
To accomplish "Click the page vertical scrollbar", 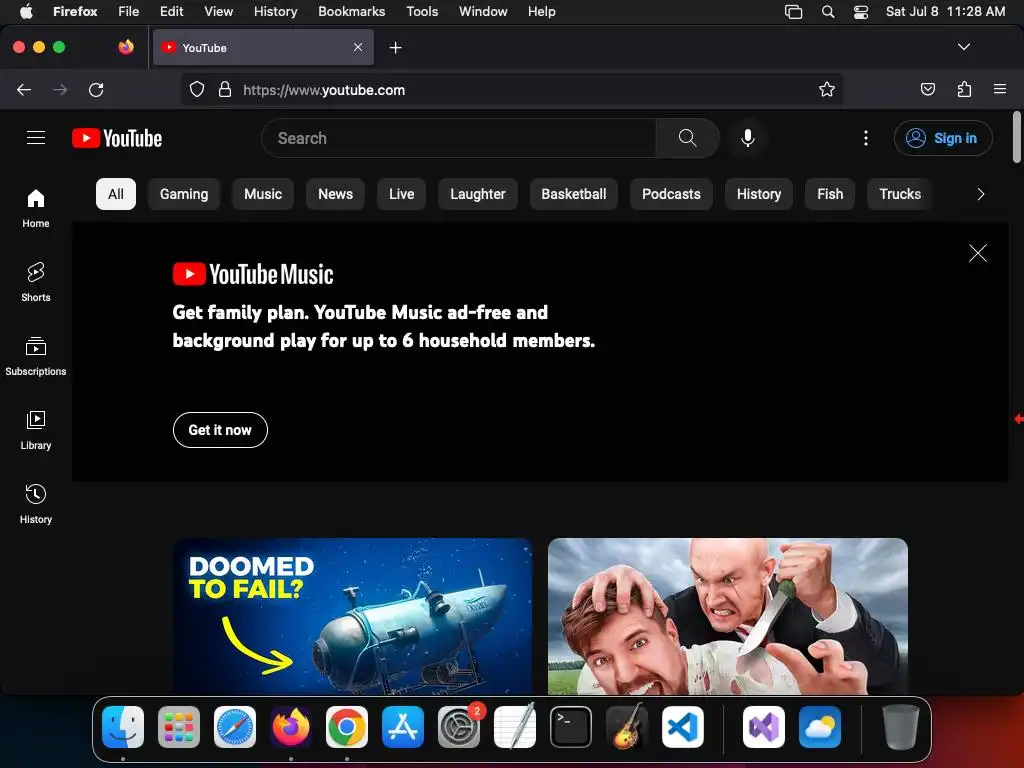I will point(1017,138).
